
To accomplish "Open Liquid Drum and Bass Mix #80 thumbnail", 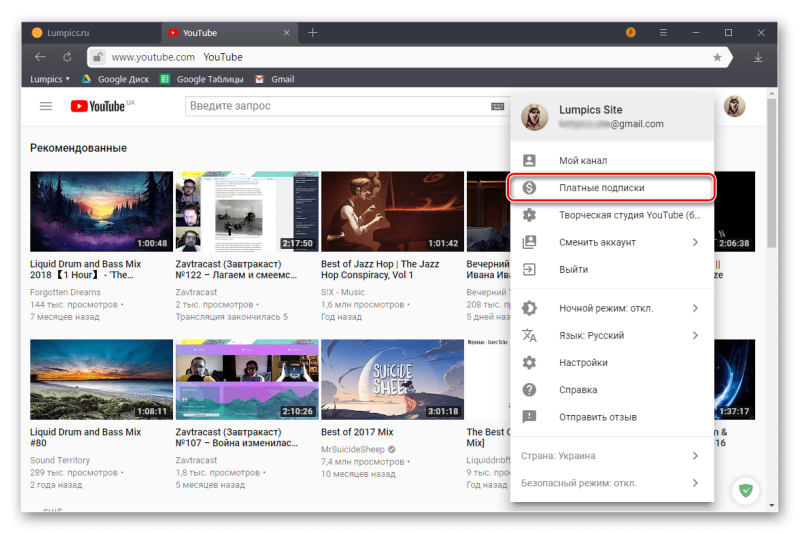I will click(x=102, y=379).
